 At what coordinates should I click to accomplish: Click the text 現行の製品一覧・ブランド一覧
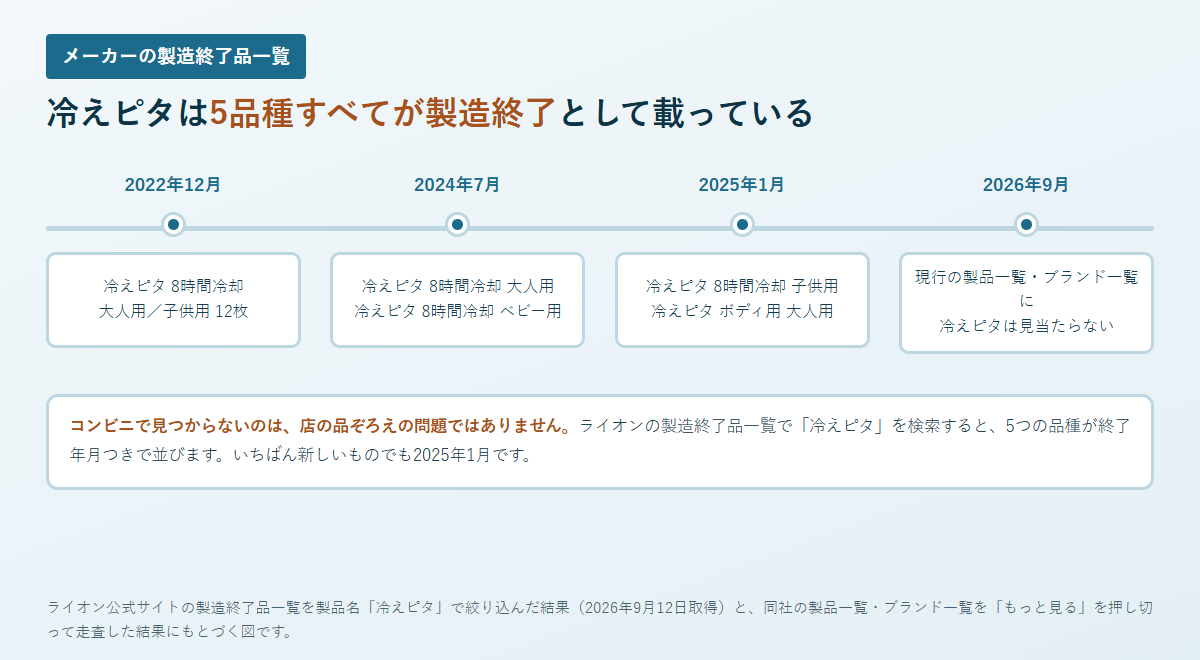click(x=1026, y=277)
